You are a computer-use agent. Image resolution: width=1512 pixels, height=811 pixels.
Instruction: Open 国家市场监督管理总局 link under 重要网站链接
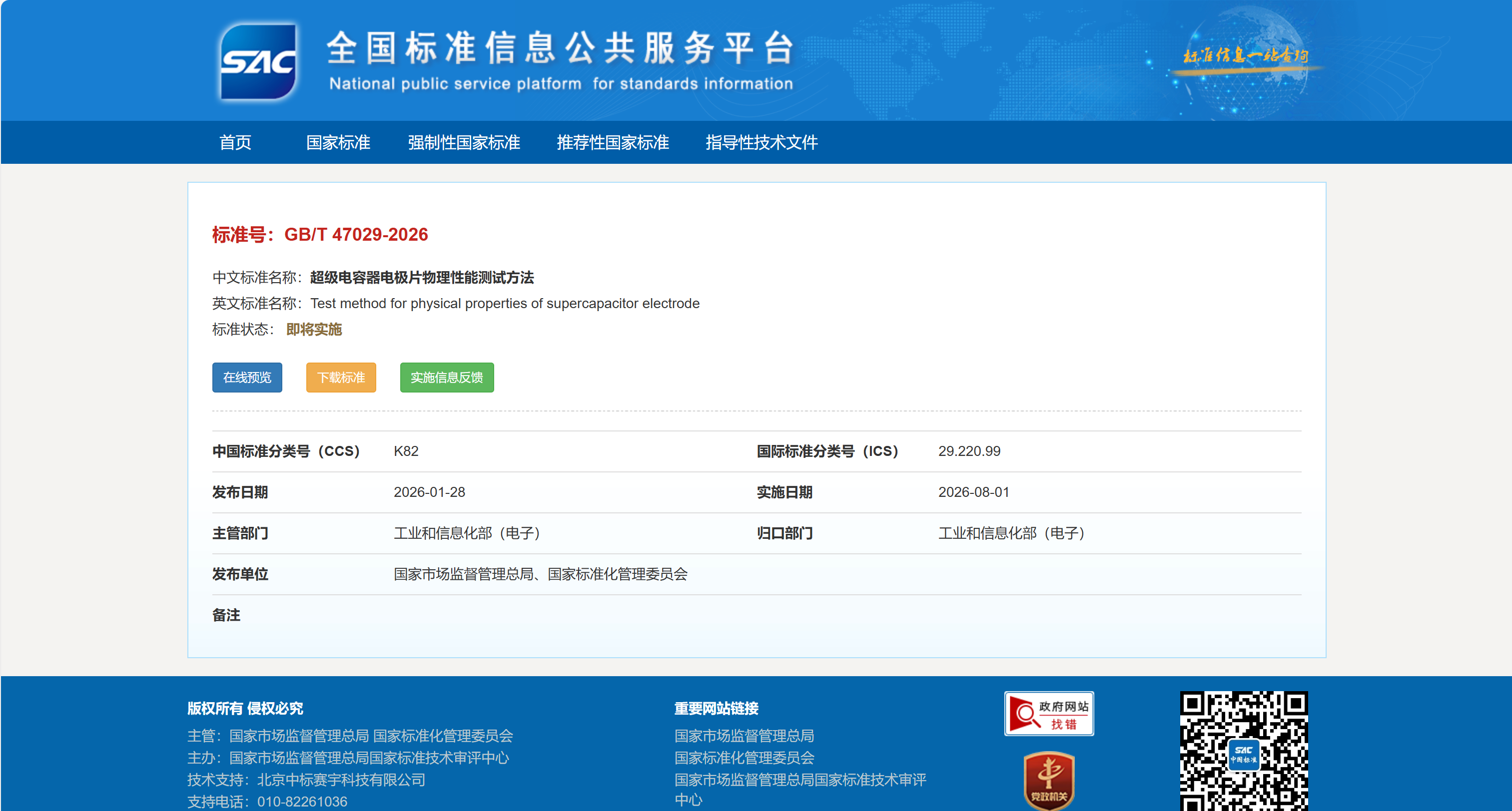click(744, 735)
